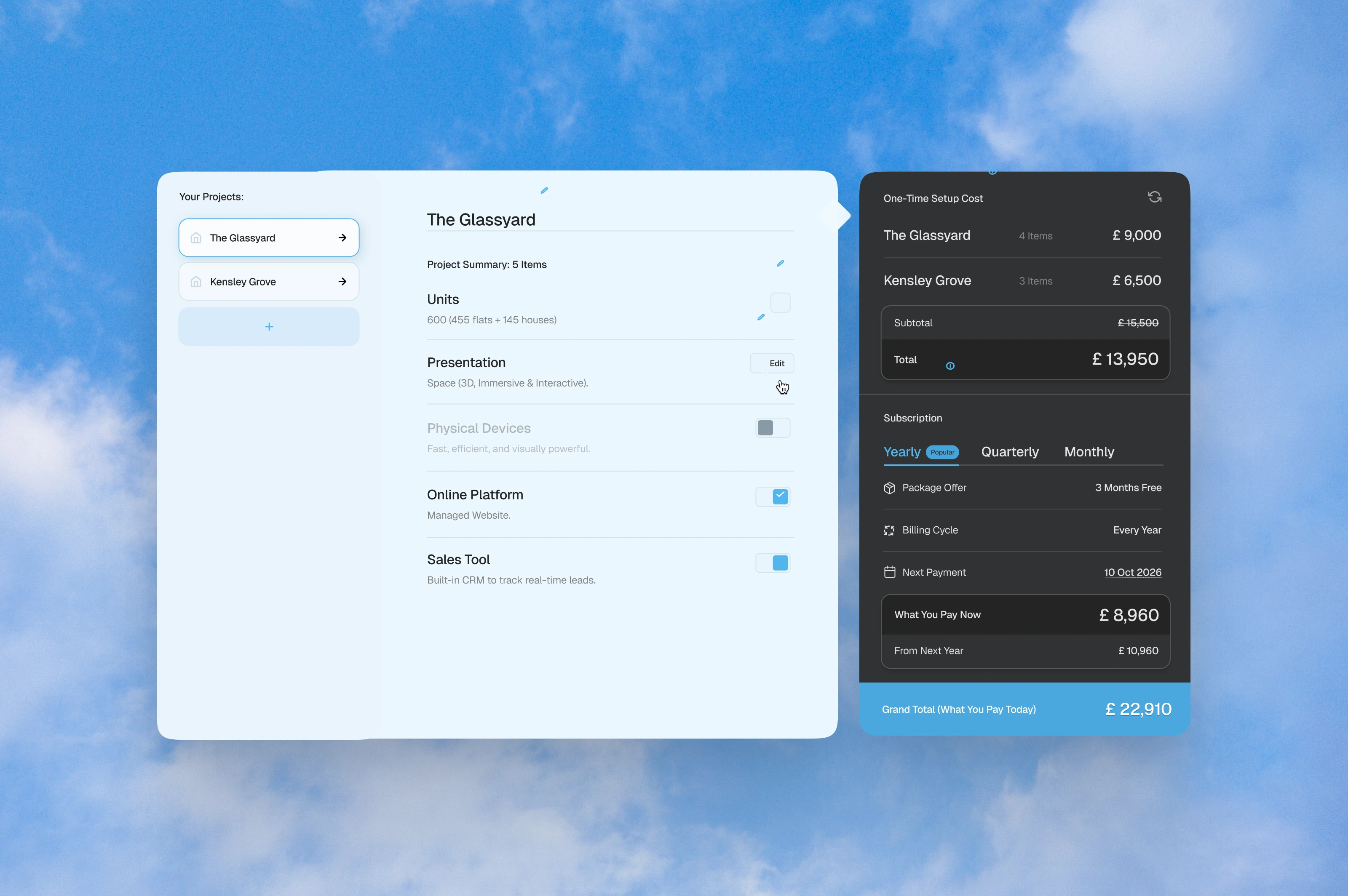Click the Billing Cycle icon
1348x896 pixels.
click(x=889, y=530)
